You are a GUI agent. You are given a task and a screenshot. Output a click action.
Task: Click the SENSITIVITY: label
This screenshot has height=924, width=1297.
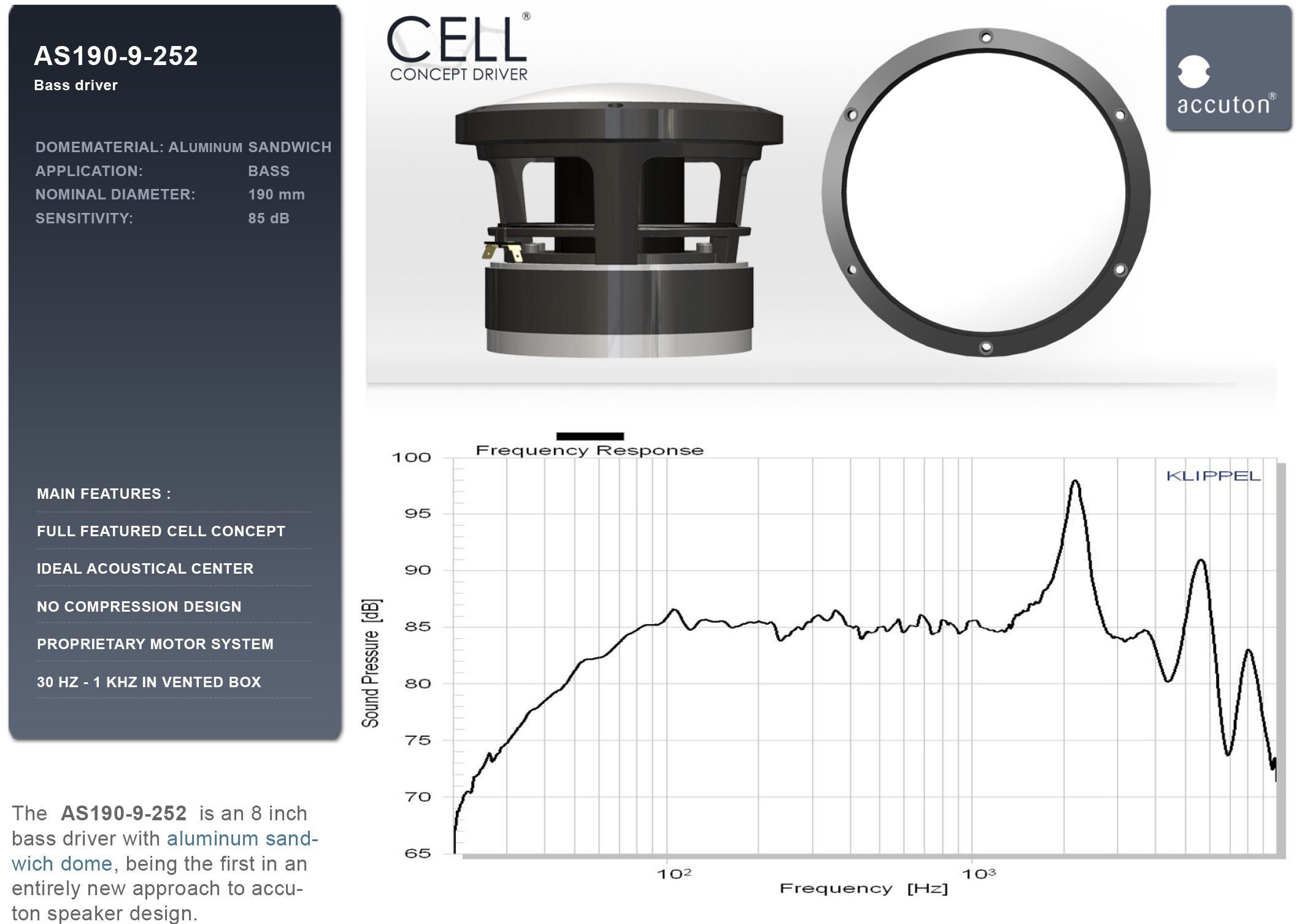[x=84, y=218]
